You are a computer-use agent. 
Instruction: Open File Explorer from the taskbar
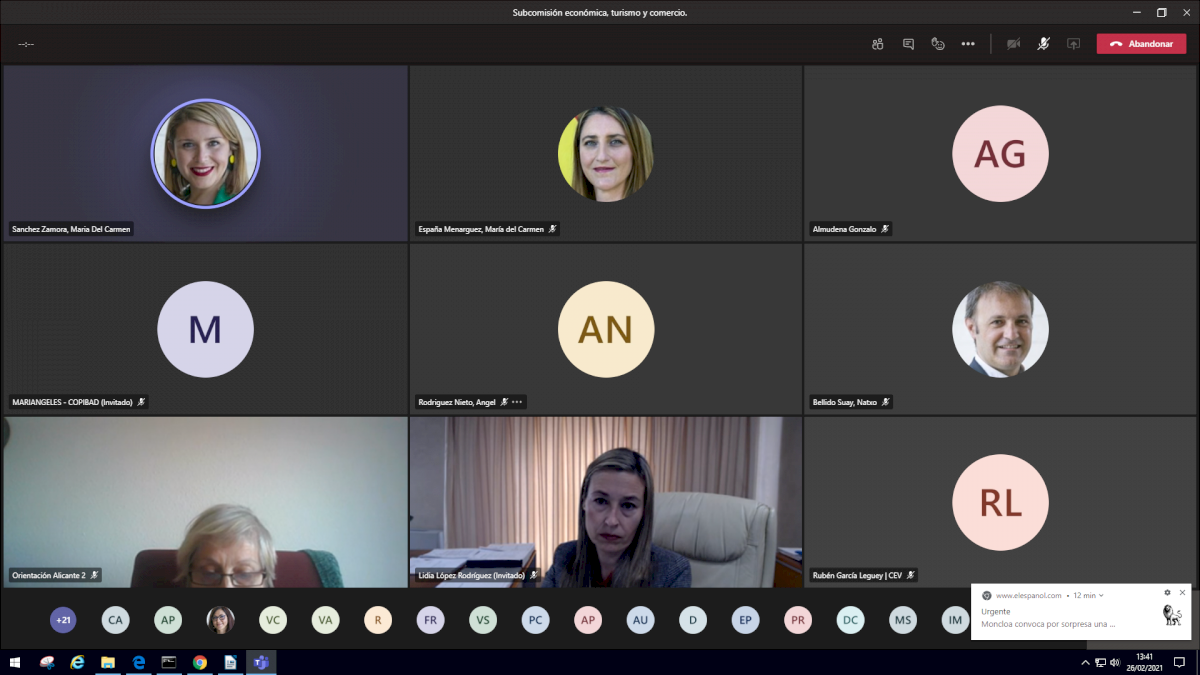[108, 662]
